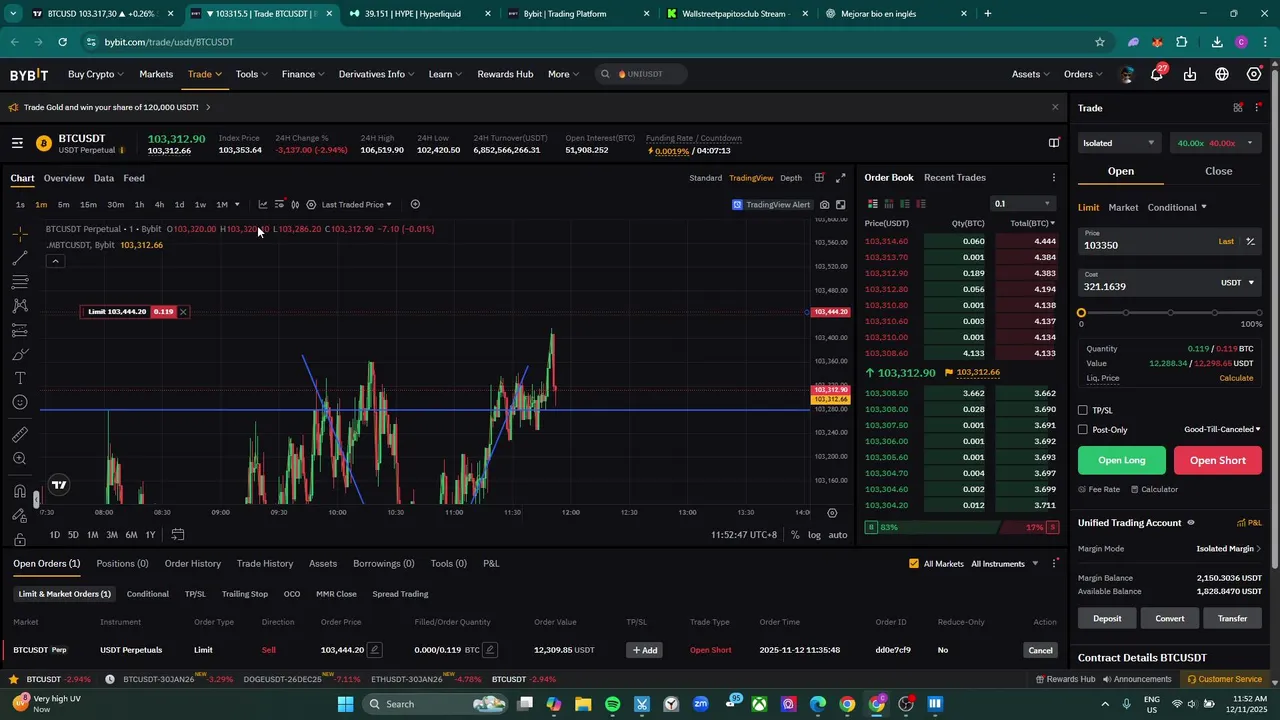Click the Open Long button

click(x=1122, y=460)
